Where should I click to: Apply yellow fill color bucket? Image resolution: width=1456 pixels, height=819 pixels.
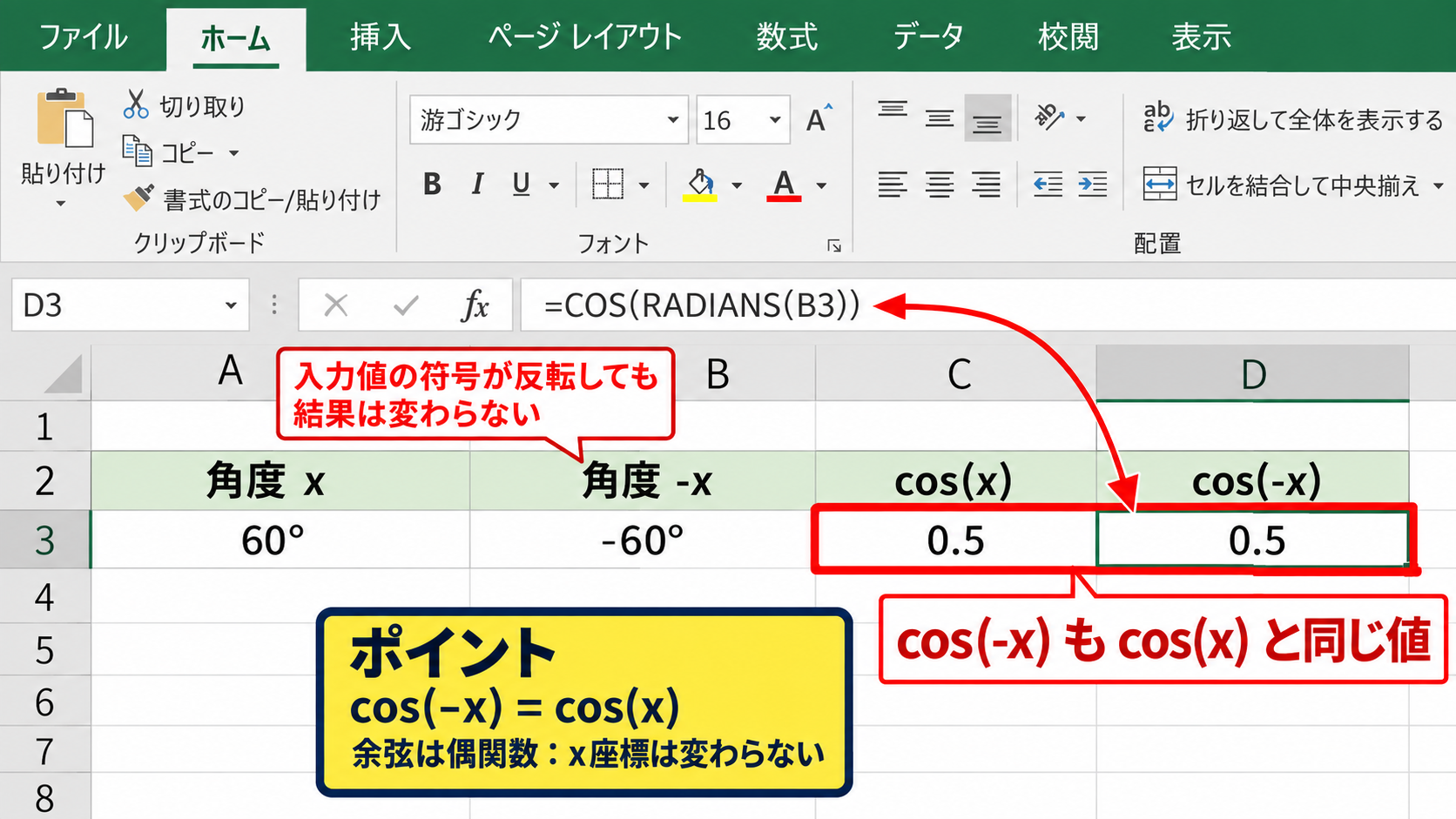point(700,185)
